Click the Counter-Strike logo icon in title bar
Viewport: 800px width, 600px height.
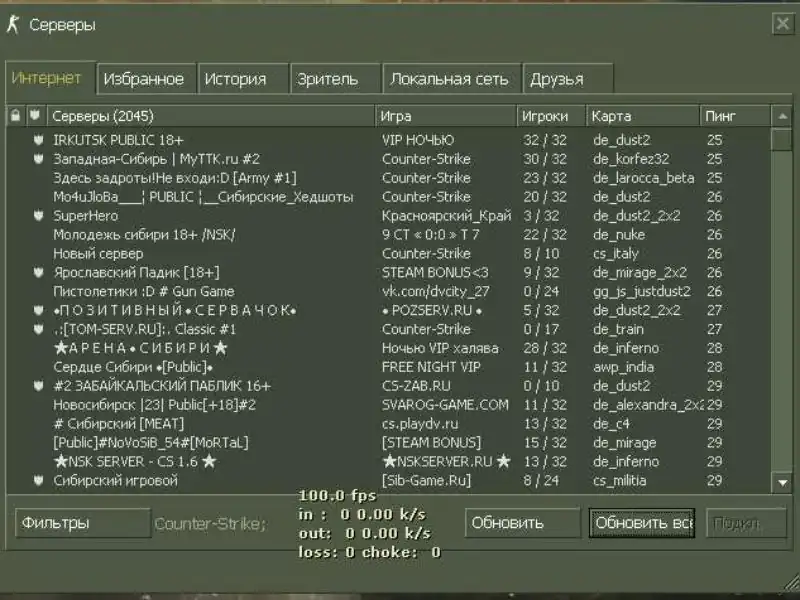tap(13, 25)
